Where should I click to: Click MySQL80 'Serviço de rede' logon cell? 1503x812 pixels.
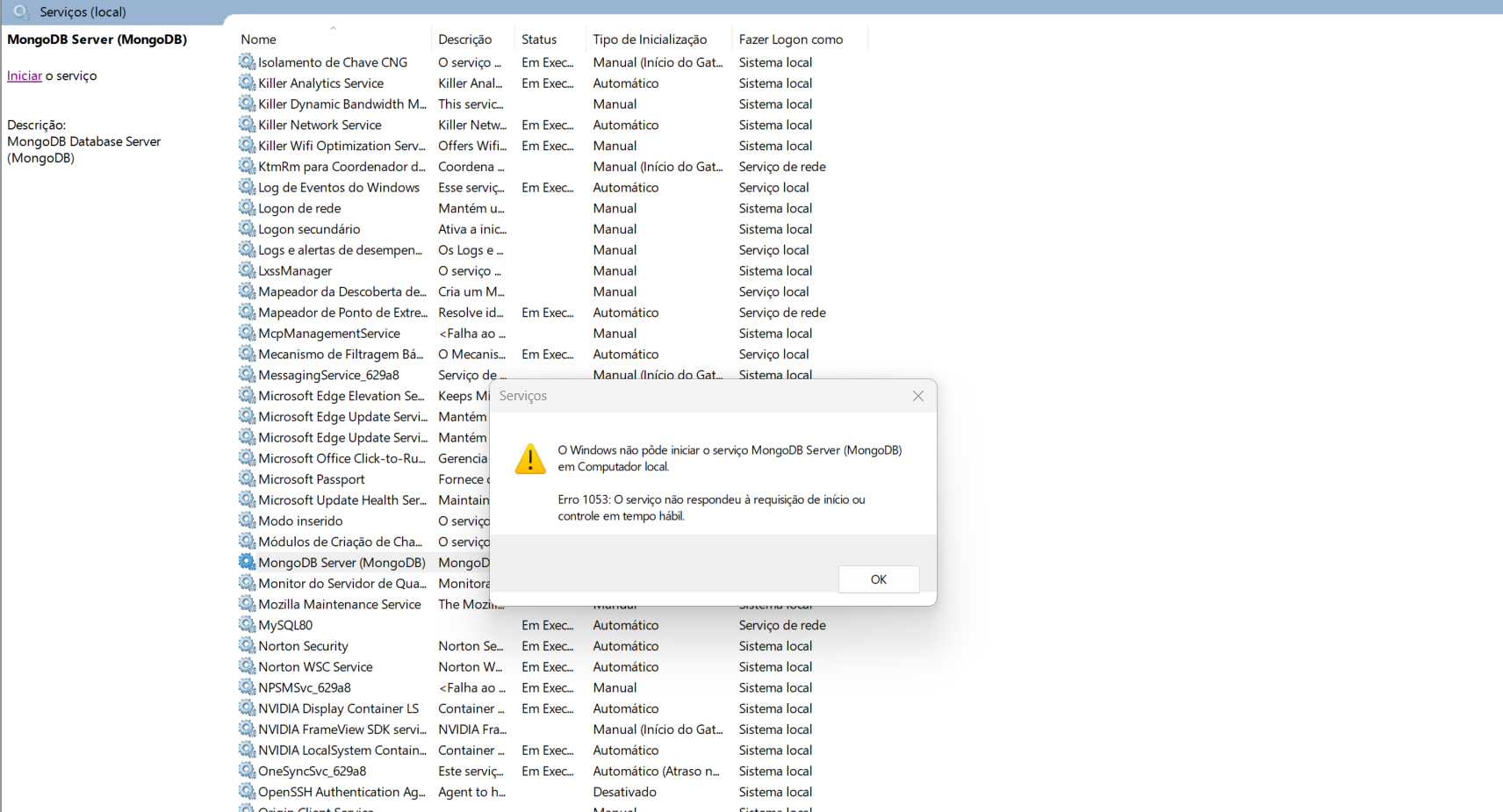coord(782,625)
